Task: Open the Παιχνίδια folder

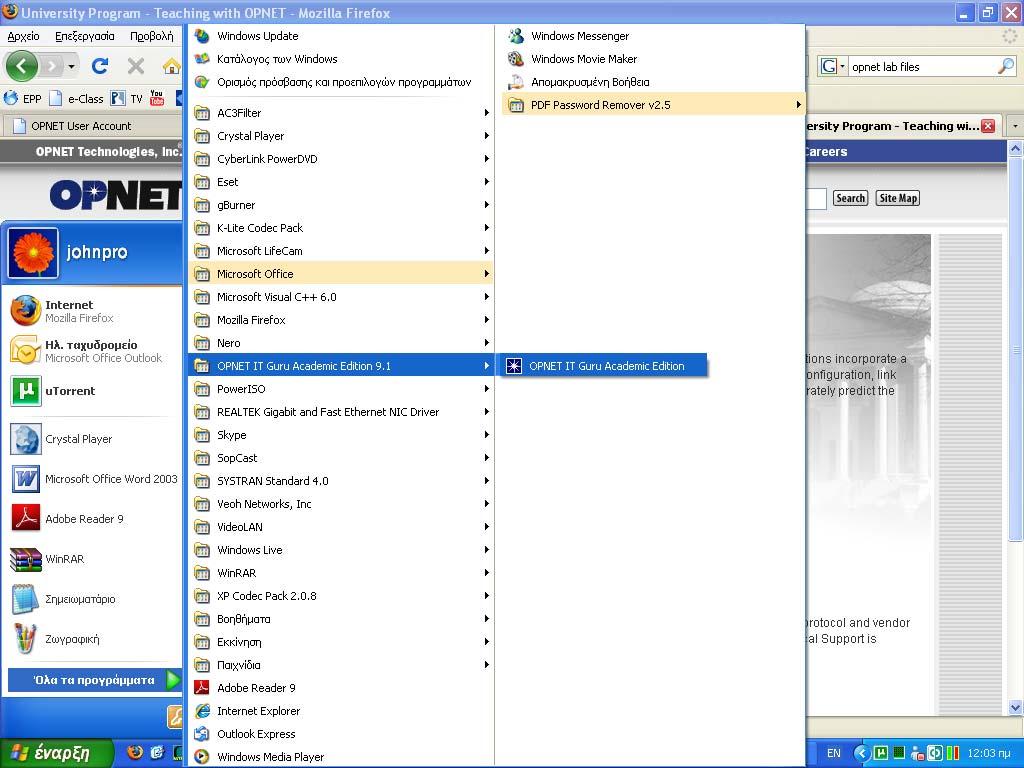Action: 341,665
